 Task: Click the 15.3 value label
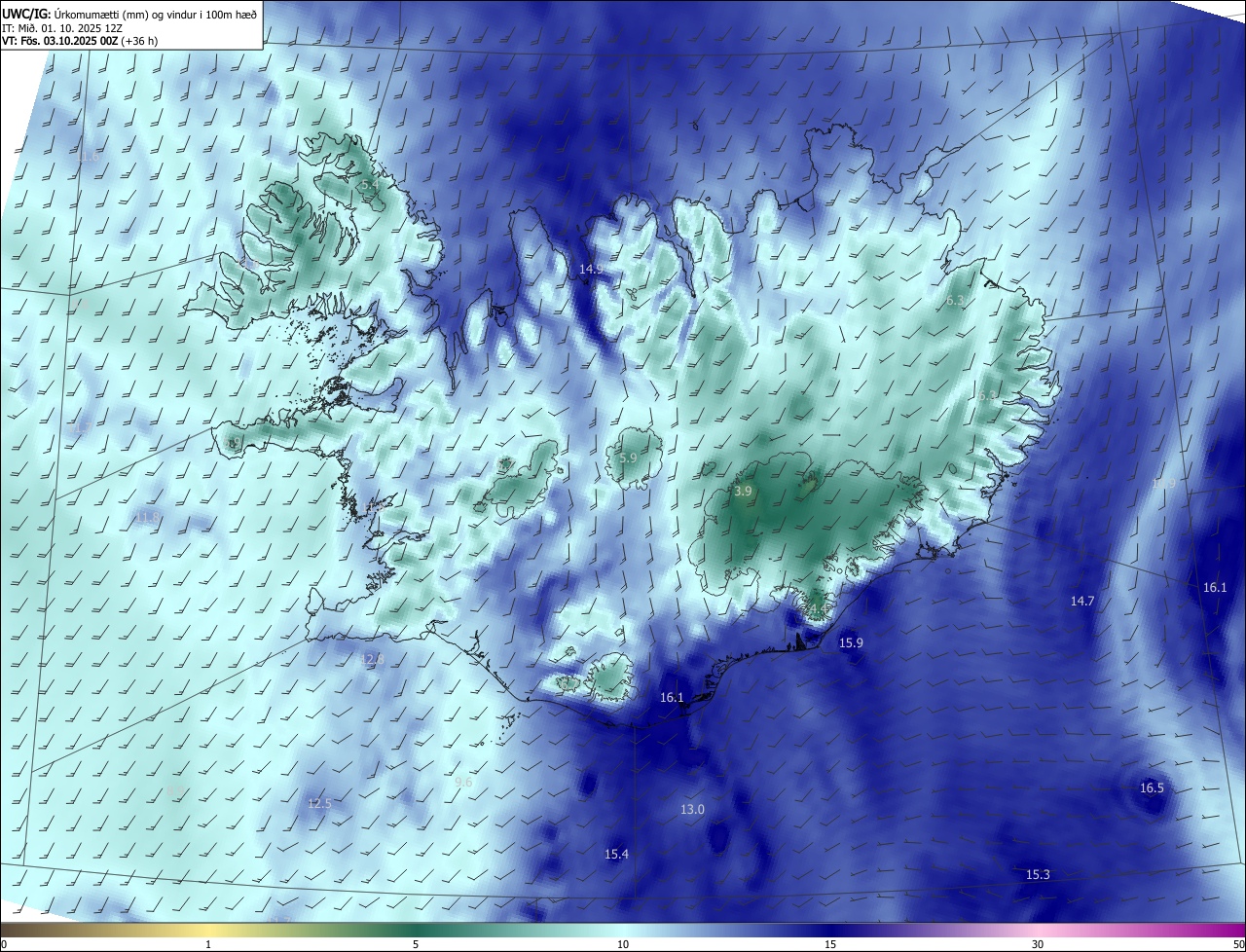pos(1038,874)
